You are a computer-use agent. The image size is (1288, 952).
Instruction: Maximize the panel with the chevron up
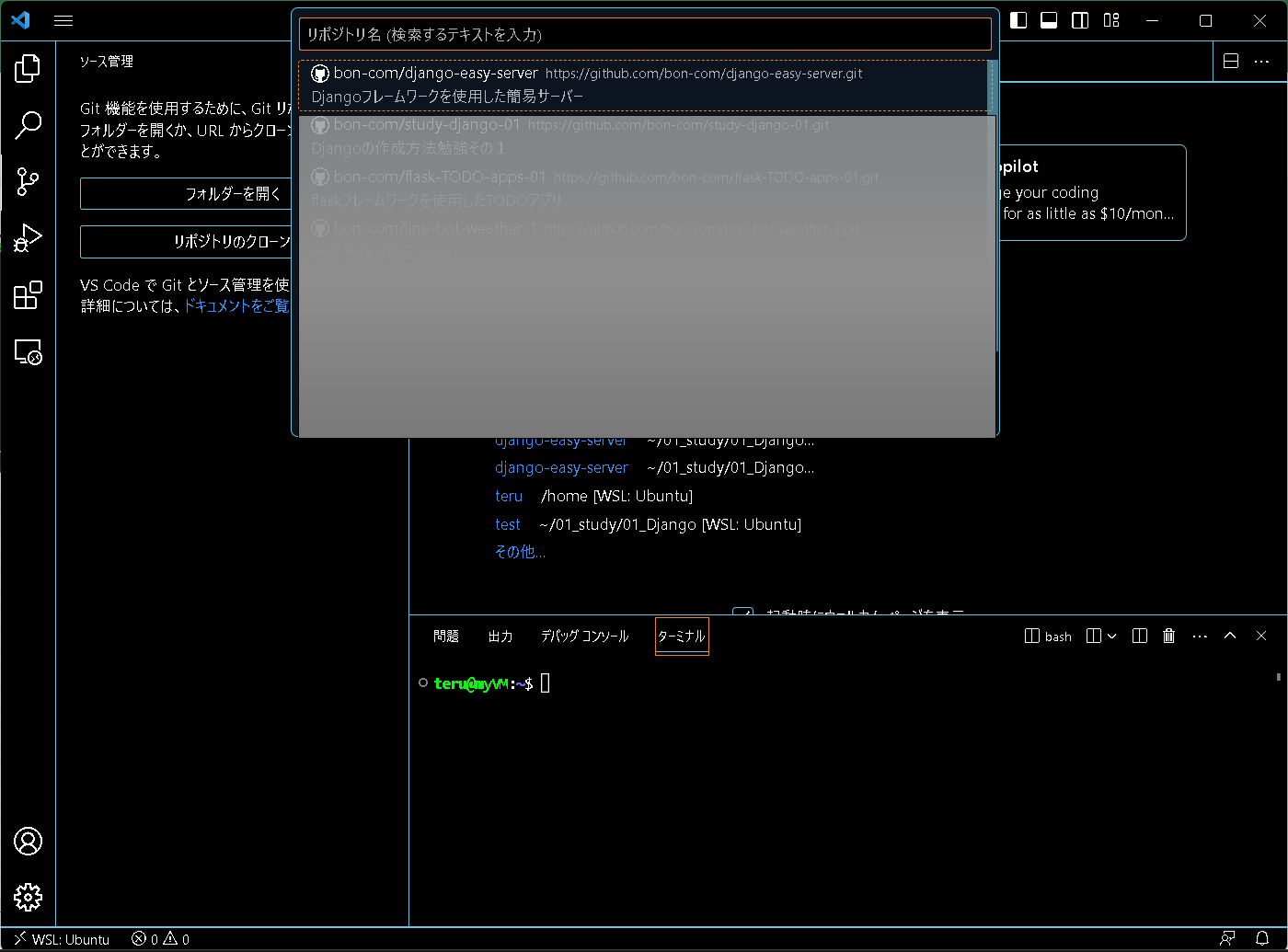point(1230,636)
